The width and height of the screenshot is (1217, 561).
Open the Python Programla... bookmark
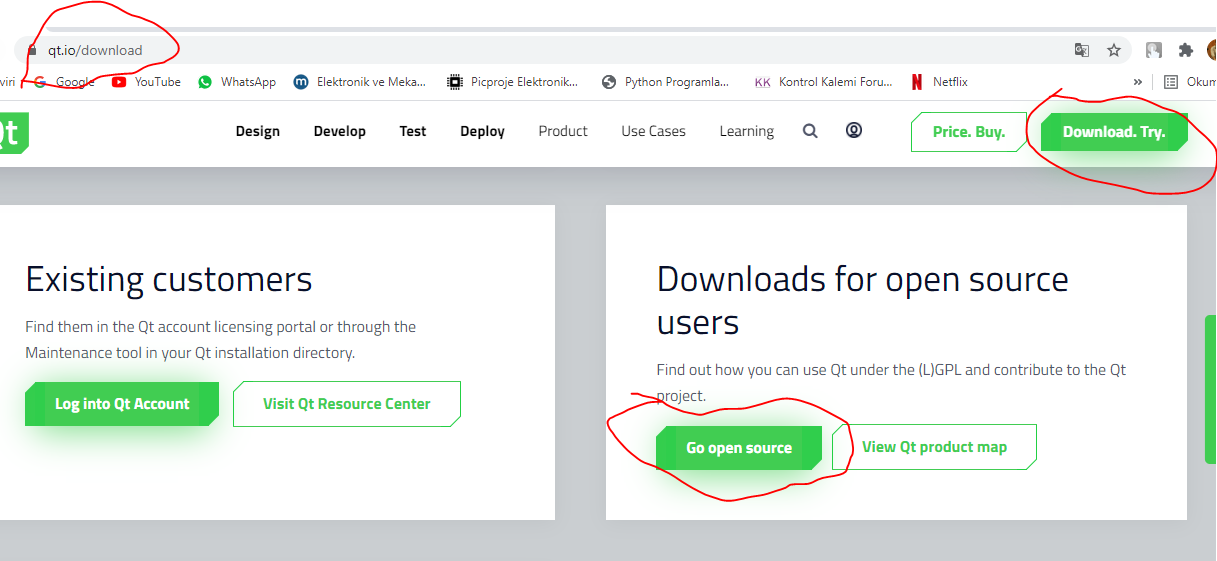665,82
